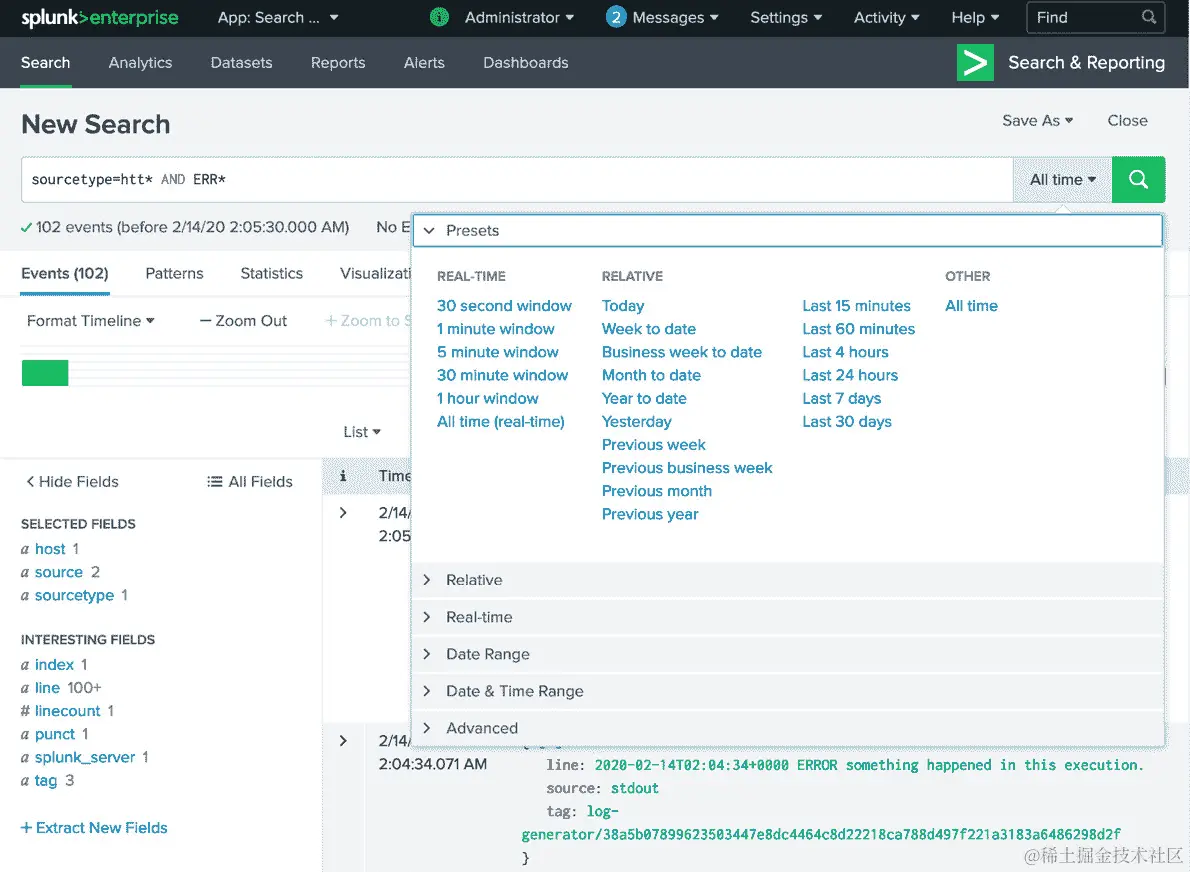This screenshot has height=872, width=1190.
Task: Select Previous business week preset
Action: click(687, 468)
